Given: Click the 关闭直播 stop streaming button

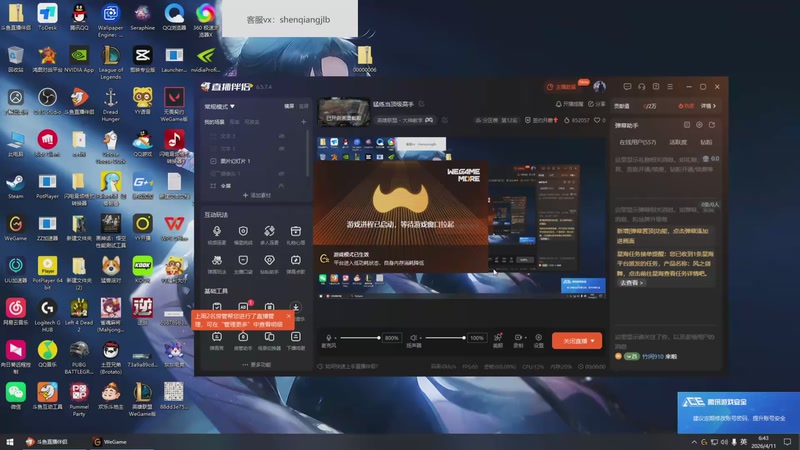Looking at the screenshot, I should [x=577, y=341].
